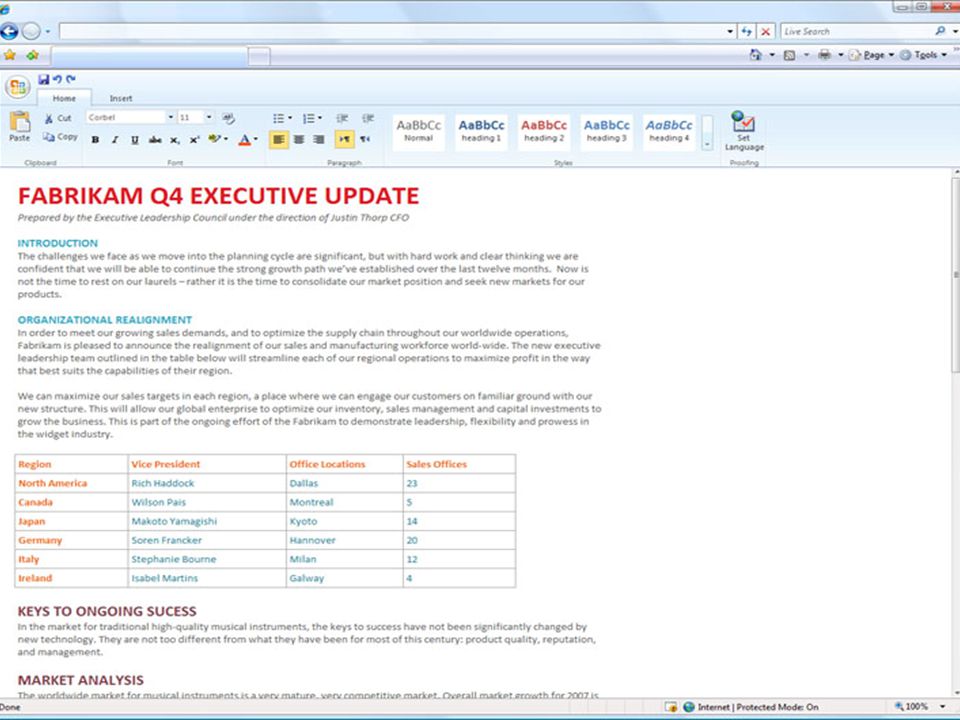This screenshot has height=720, width=960.
Task: Select right-to-left text direction
Action: [x=365, y=140]
